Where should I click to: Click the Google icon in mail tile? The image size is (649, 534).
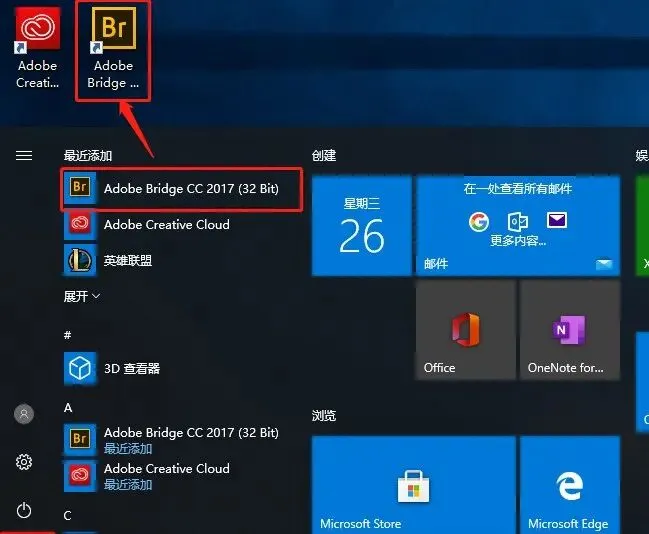[x=479, y=221]
